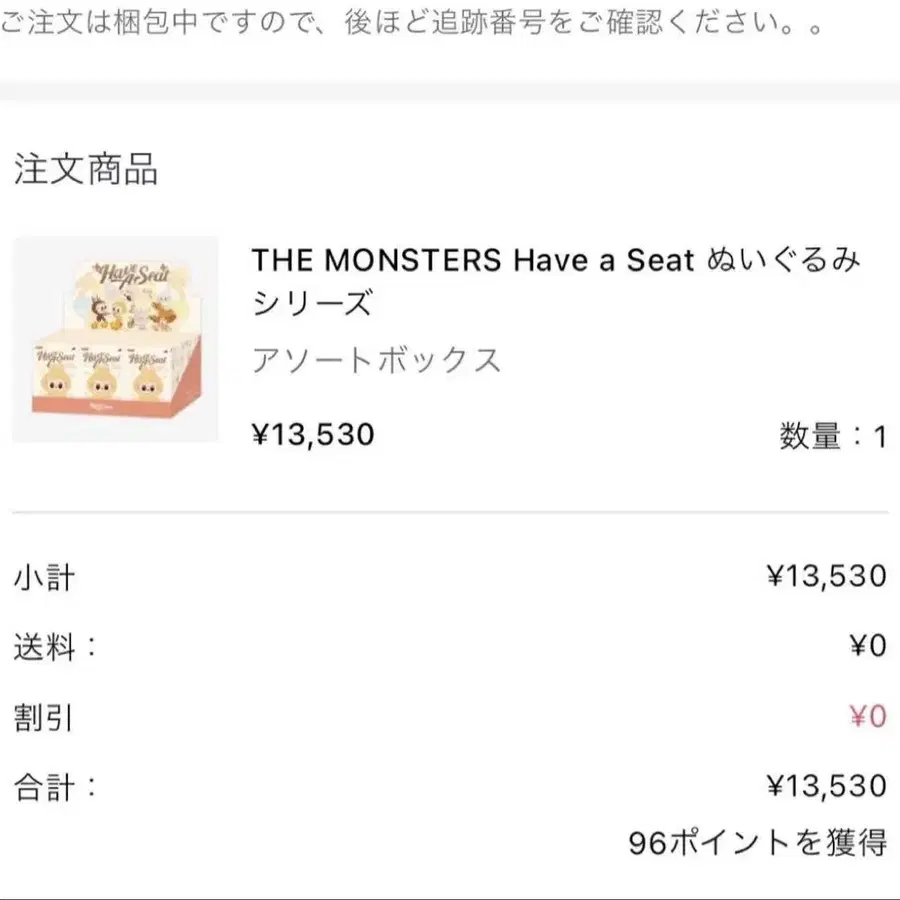Screen dimensions: 900x900
Task: Click the 小計 subtotal label
Action: coord(44,577)
